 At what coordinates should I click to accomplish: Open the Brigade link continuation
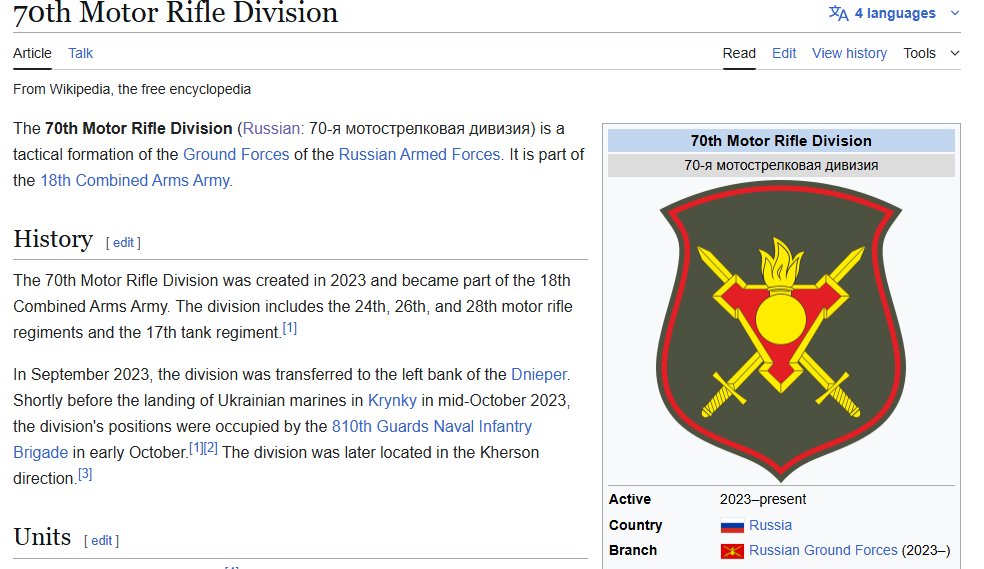click(x=40, y=453)
